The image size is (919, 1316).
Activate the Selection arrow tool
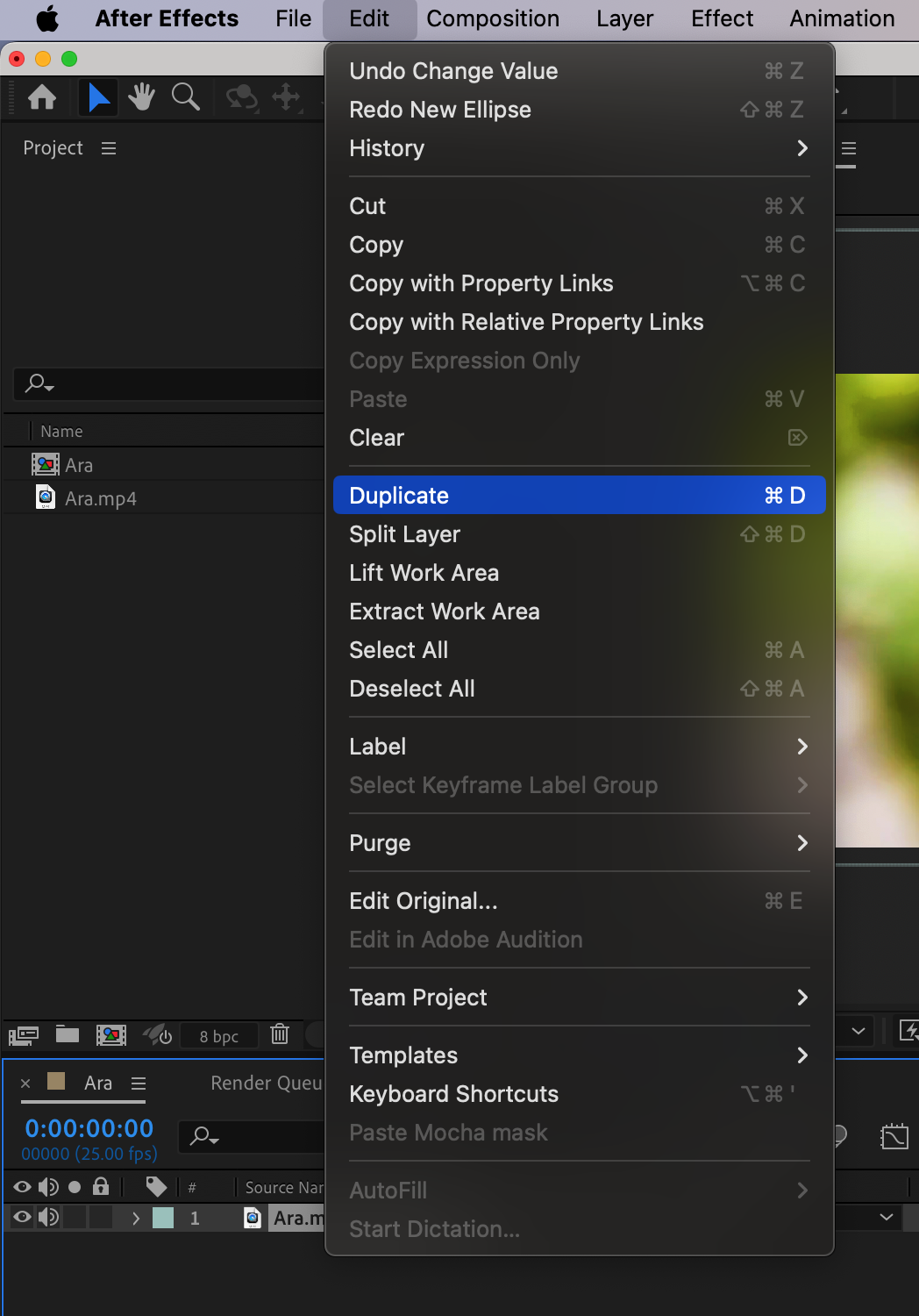(98, 97)
